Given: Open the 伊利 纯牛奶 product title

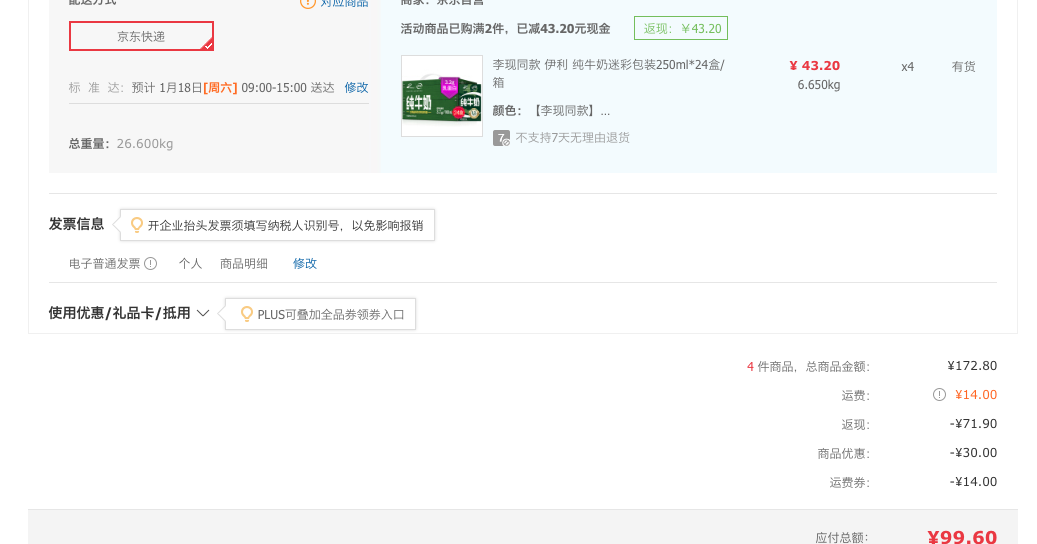Looking at the screenshot, I should (608, 73).
